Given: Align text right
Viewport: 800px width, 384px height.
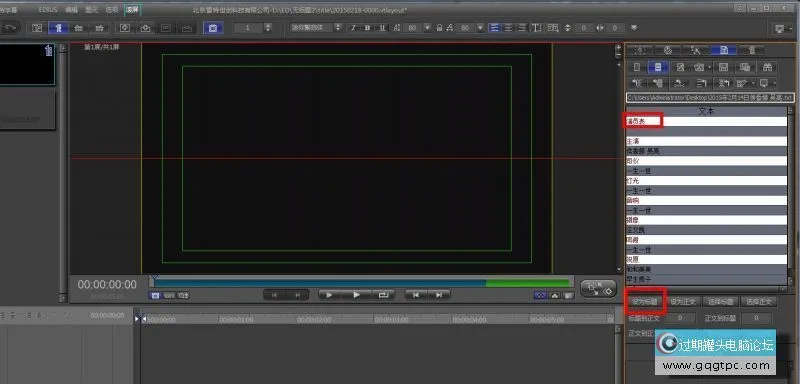Looking at the screenshot, I should [521, 28].
